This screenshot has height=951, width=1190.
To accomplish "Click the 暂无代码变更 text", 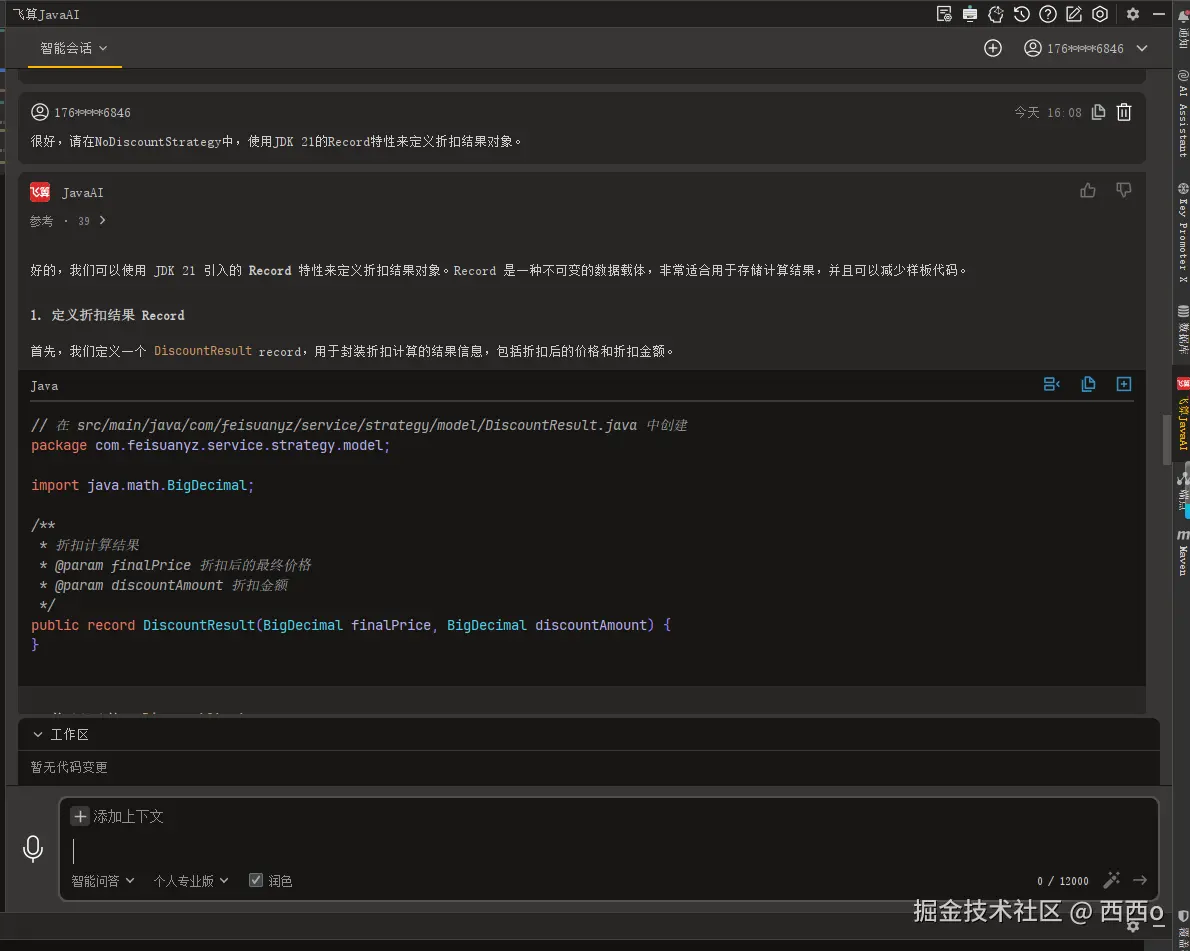I will [x=69, y=767].
